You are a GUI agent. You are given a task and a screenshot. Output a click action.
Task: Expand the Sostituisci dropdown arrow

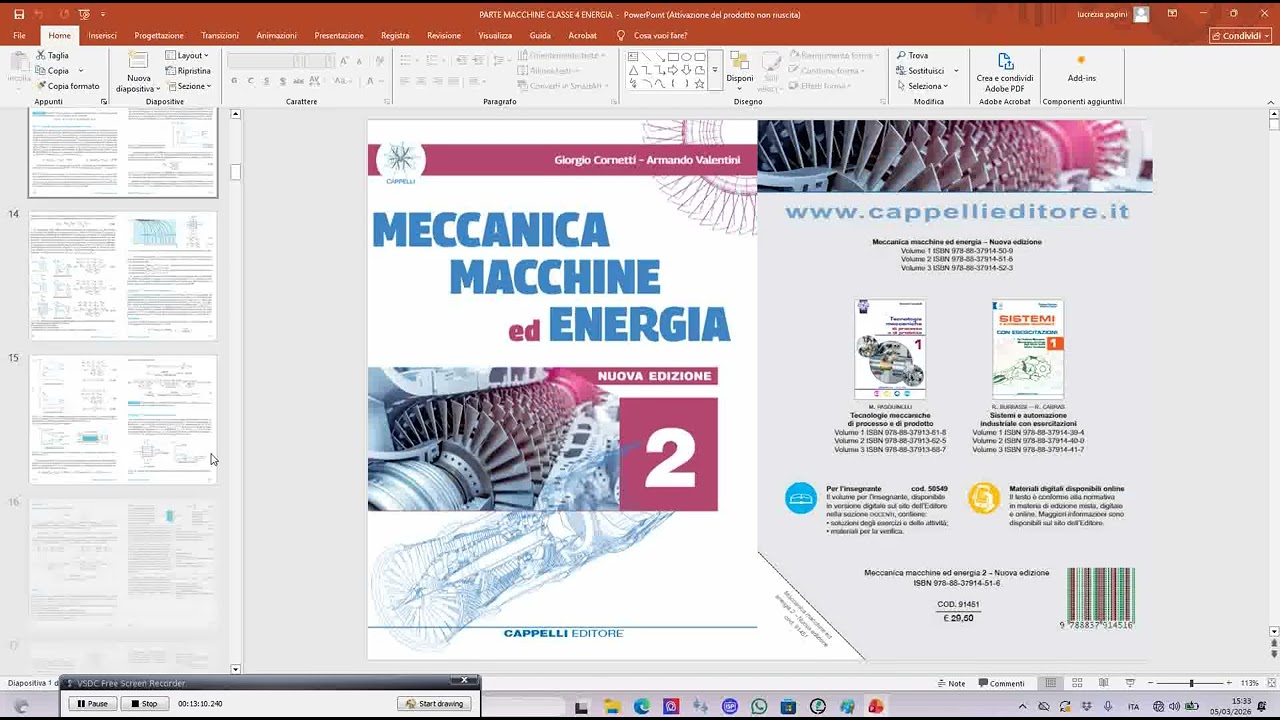coord(956,70)
